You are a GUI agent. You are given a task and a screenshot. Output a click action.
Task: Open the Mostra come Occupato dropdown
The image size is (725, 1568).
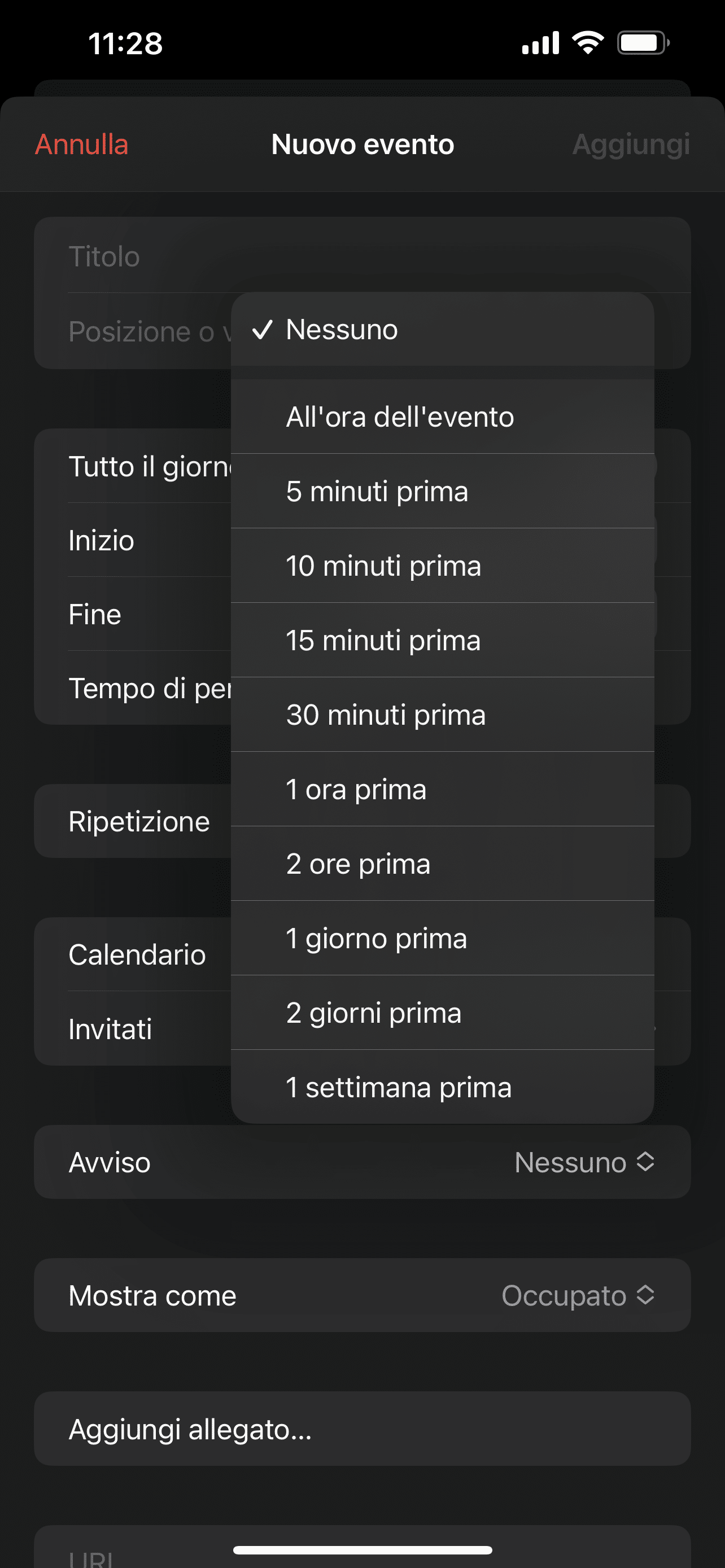click(577, 1296)
